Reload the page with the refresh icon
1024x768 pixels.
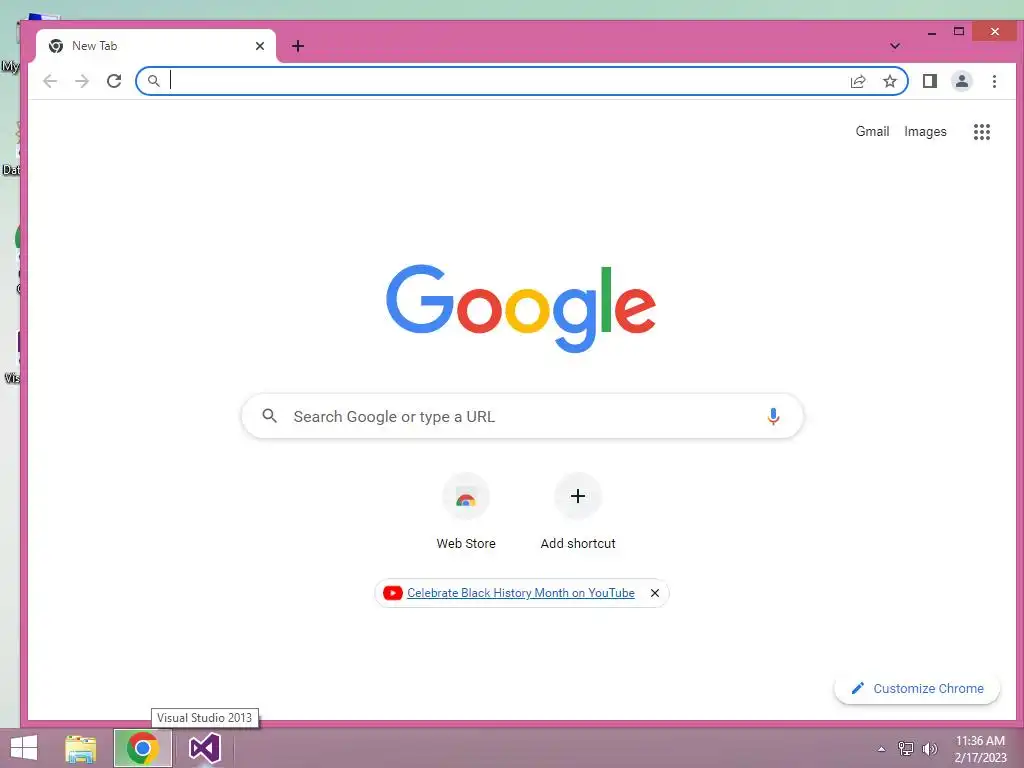click(x=114, y=81)
